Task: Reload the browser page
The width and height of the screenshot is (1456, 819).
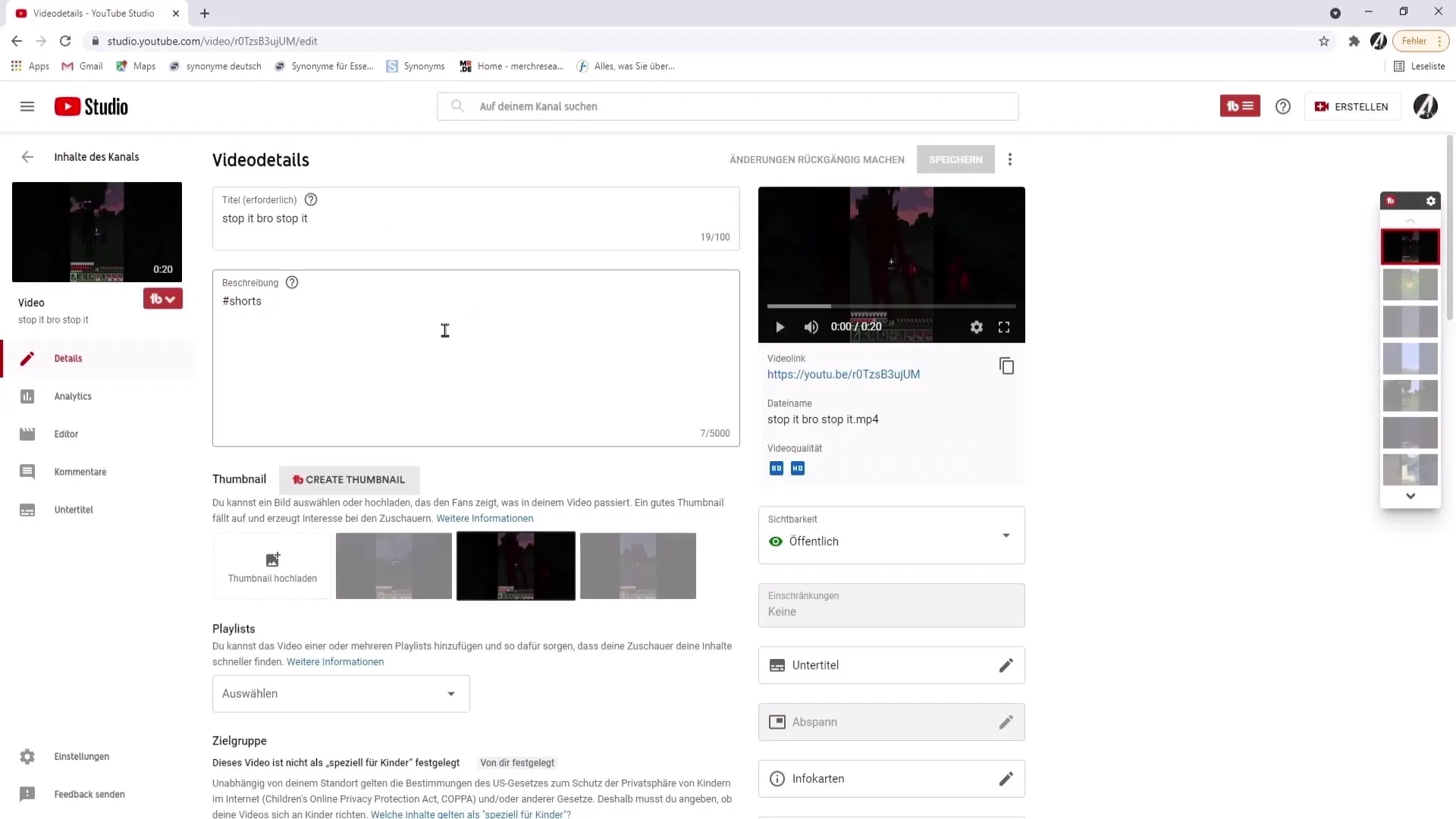Action: (65, 41)
